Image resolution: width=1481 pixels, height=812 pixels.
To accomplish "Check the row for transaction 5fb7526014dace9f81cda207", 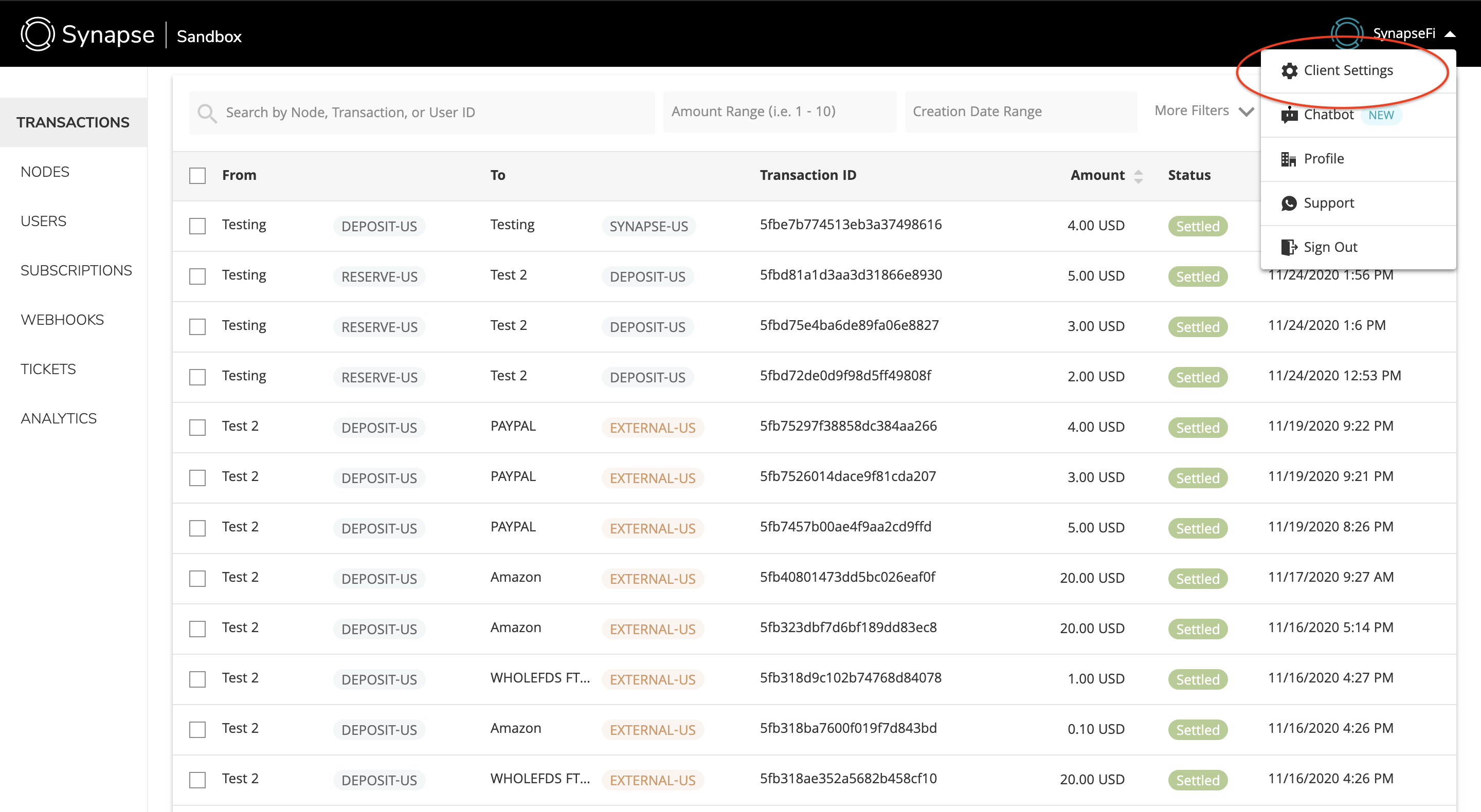I will (x=197, y=478).
